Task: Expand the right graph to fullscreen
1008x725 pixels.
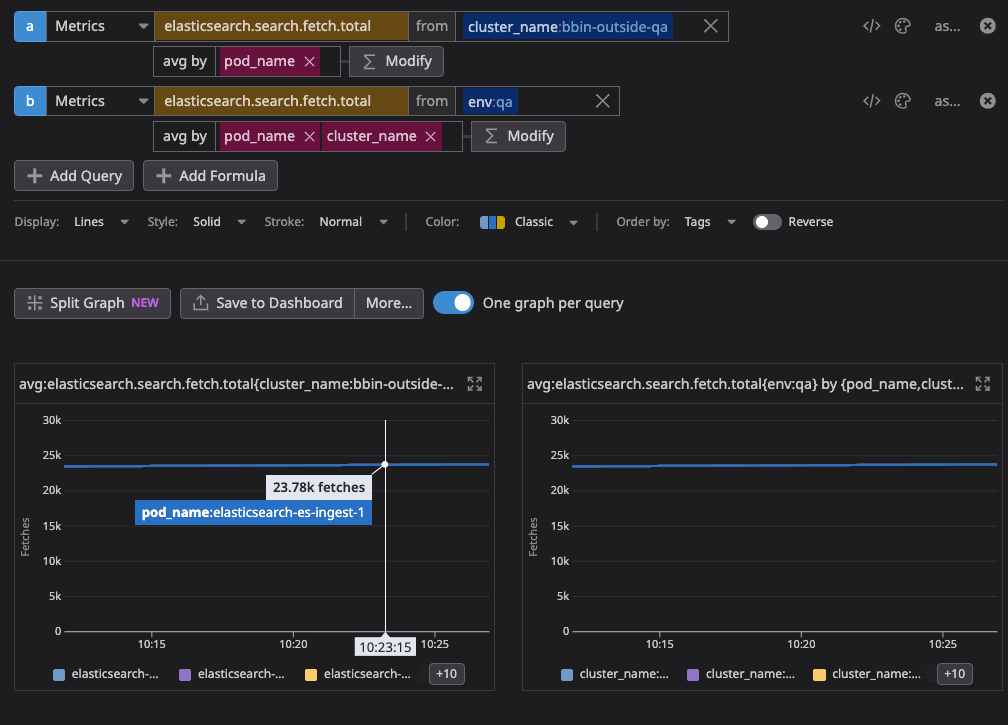Action: (983, 384)
